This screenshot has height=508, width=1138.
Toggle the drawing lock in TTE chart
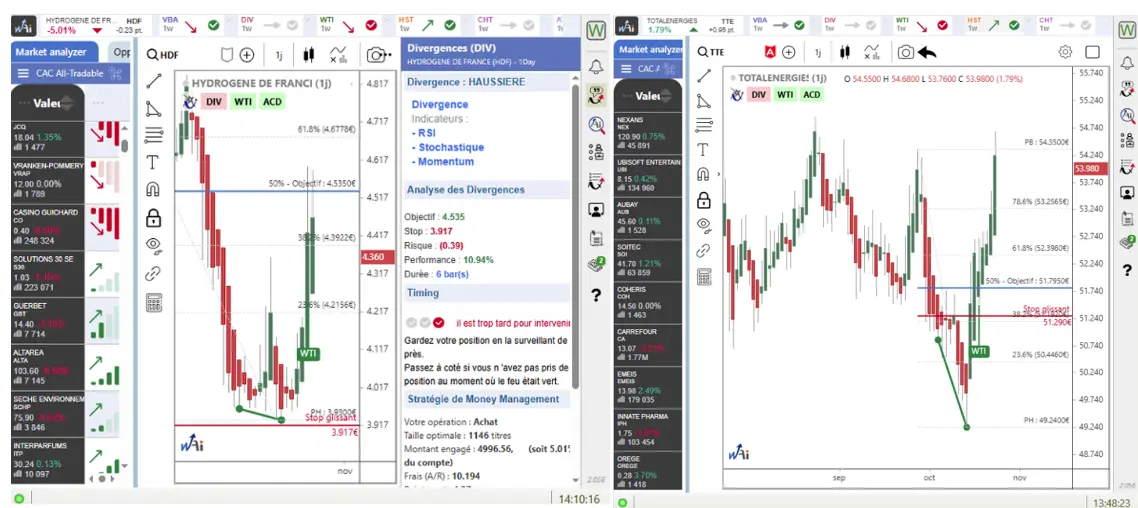point(703,200)
